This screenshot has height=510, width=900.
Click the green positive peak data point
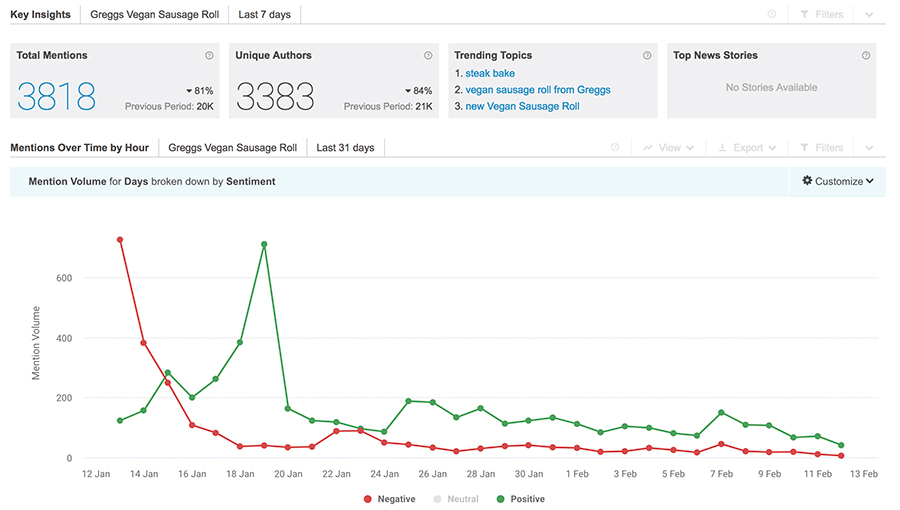[x=264, y=244]
